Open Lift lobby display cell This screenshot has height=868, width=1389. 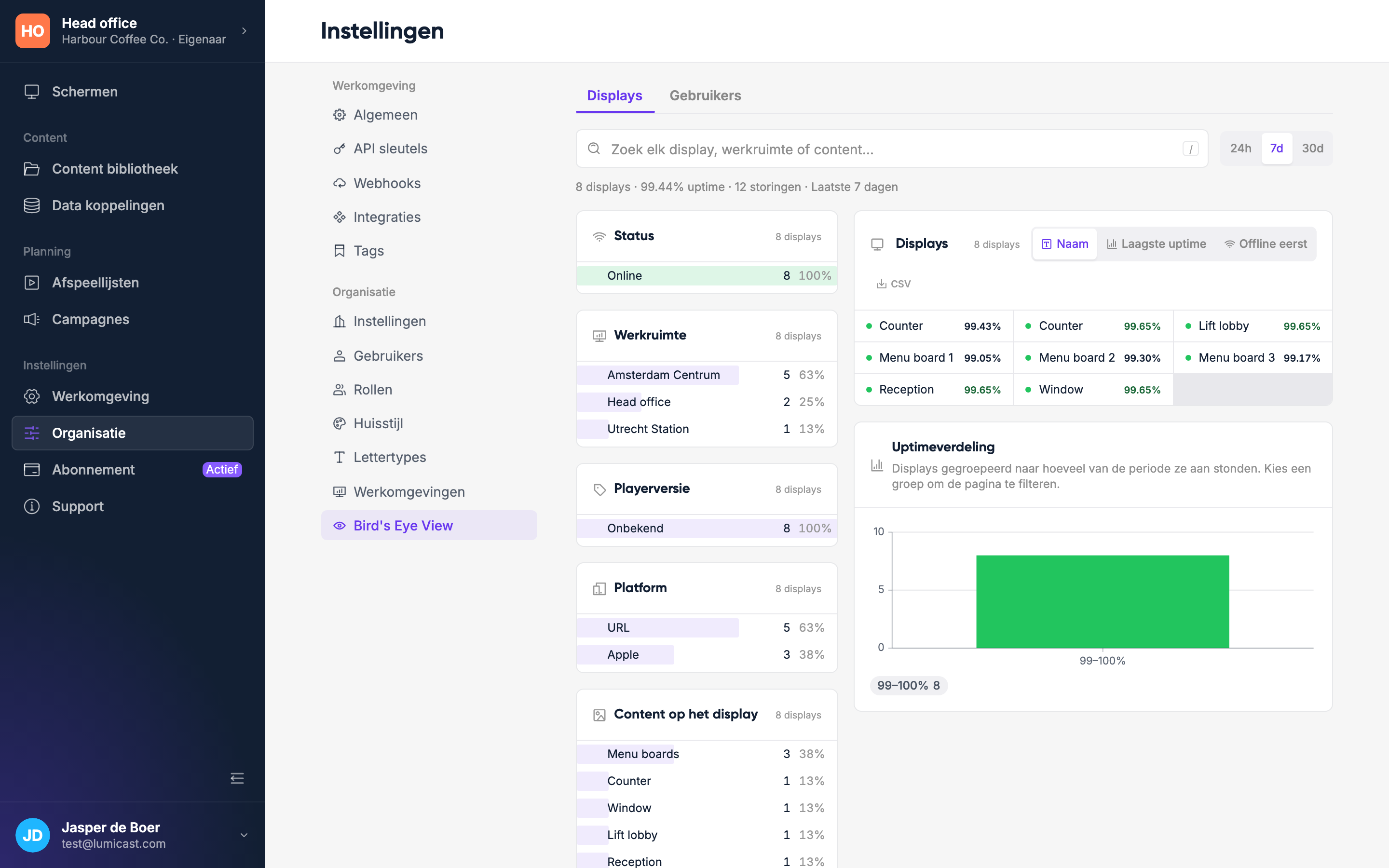(1253, 326)
